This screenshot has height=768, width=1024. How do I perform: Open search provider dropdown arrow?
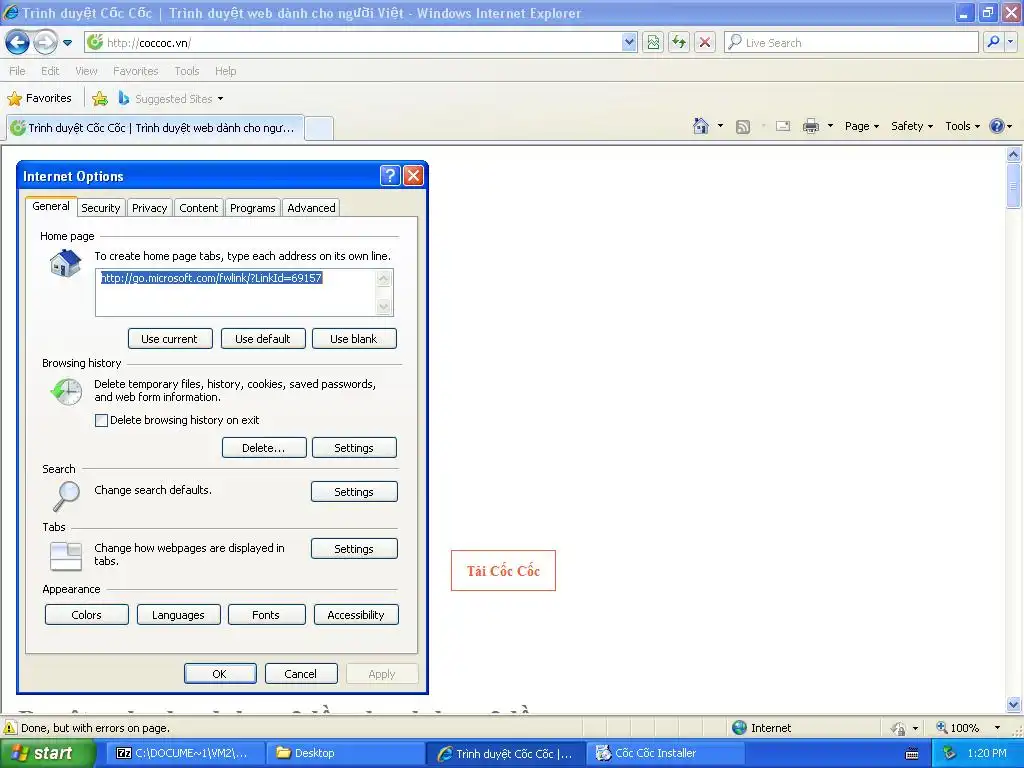(1010, 43)
